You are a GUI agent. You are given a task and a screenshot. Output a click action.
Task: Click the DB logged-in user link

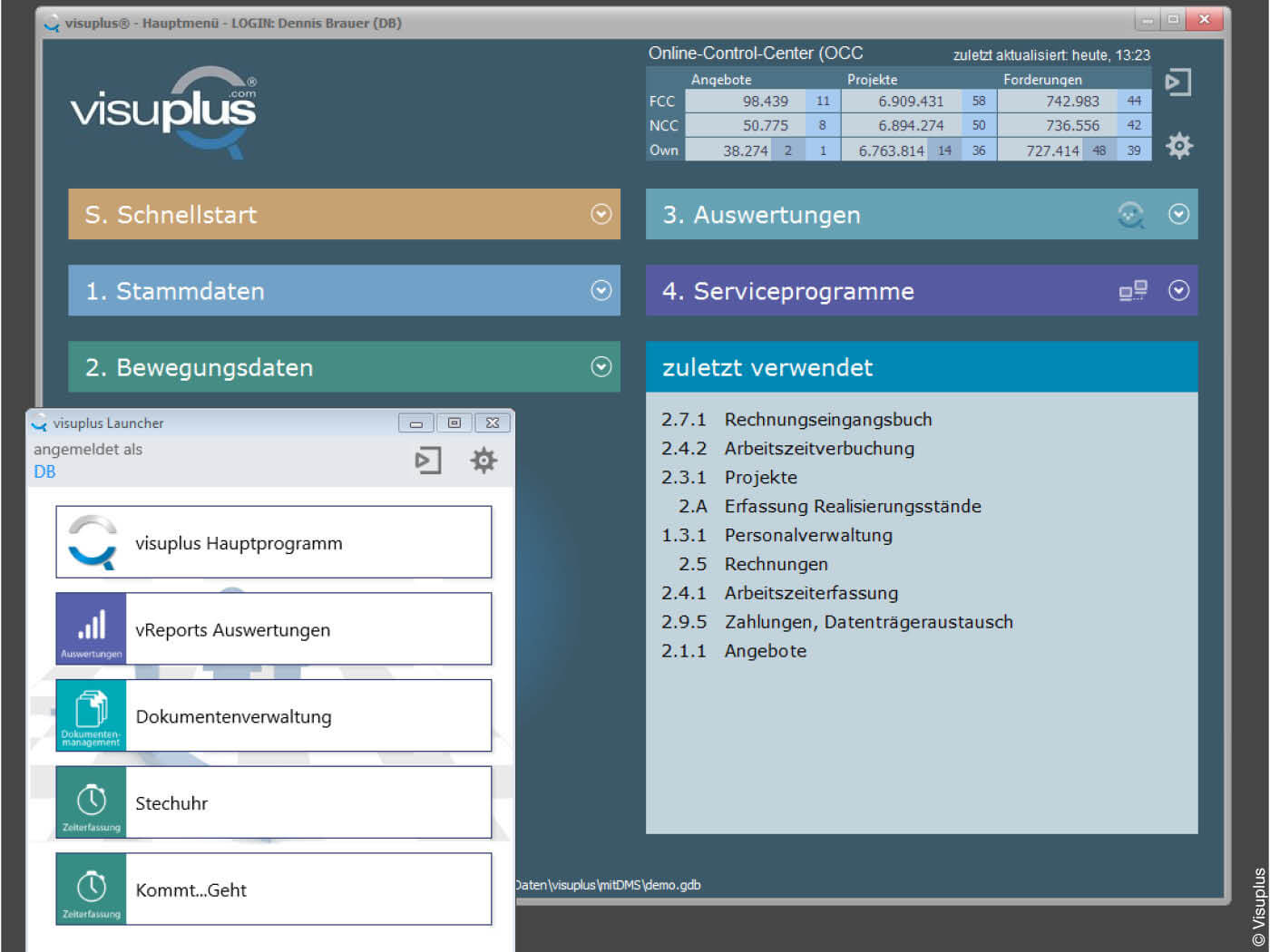[44, 471]
